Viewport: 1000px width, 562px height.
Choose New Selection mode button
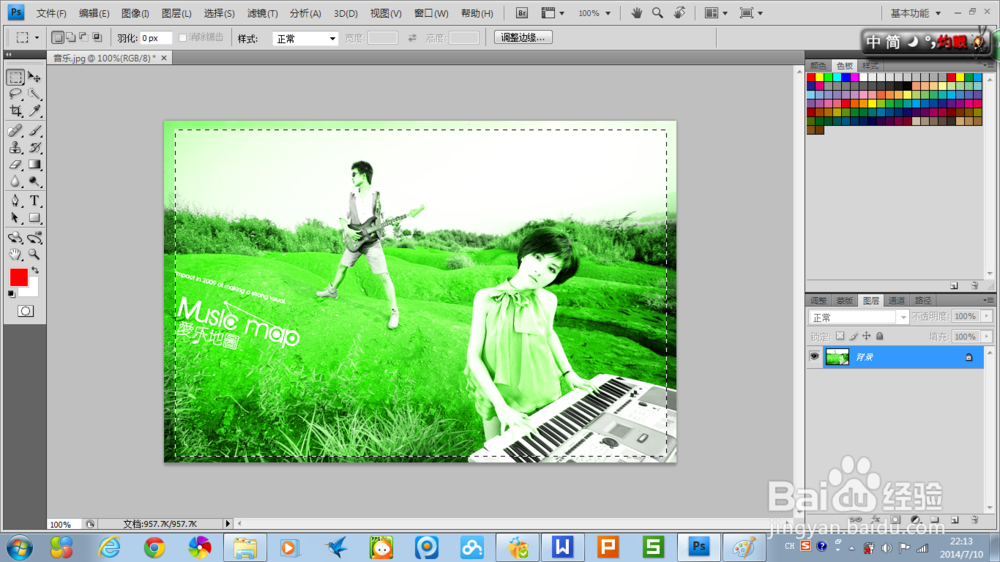[x=57, y=38]
